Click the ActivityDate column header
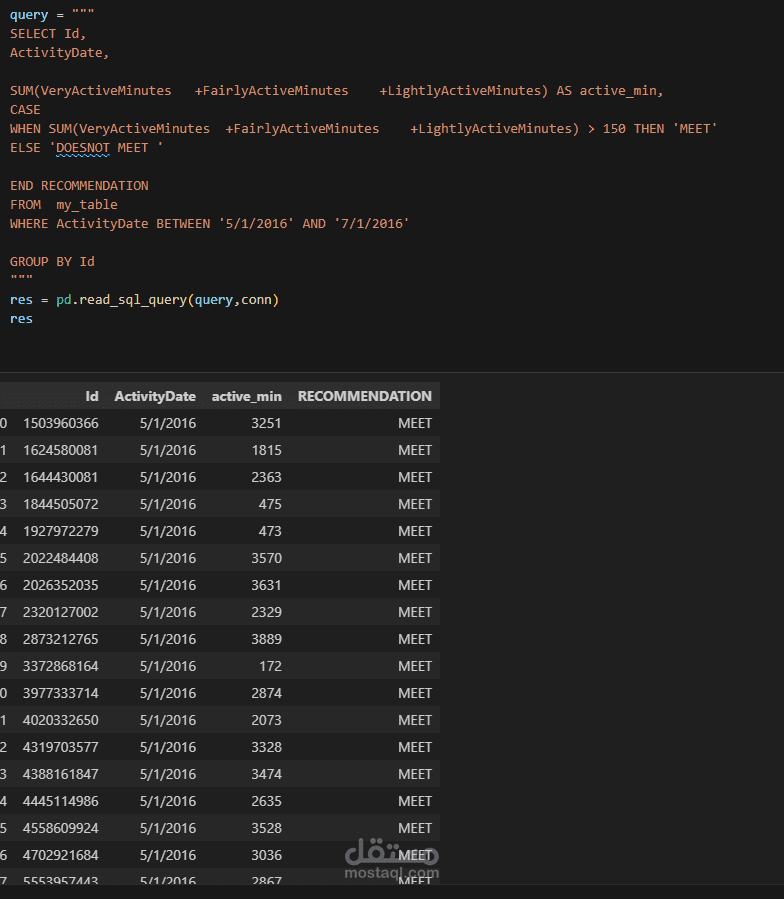The width and height of the screenshot is (784, 899). [155, 396]
